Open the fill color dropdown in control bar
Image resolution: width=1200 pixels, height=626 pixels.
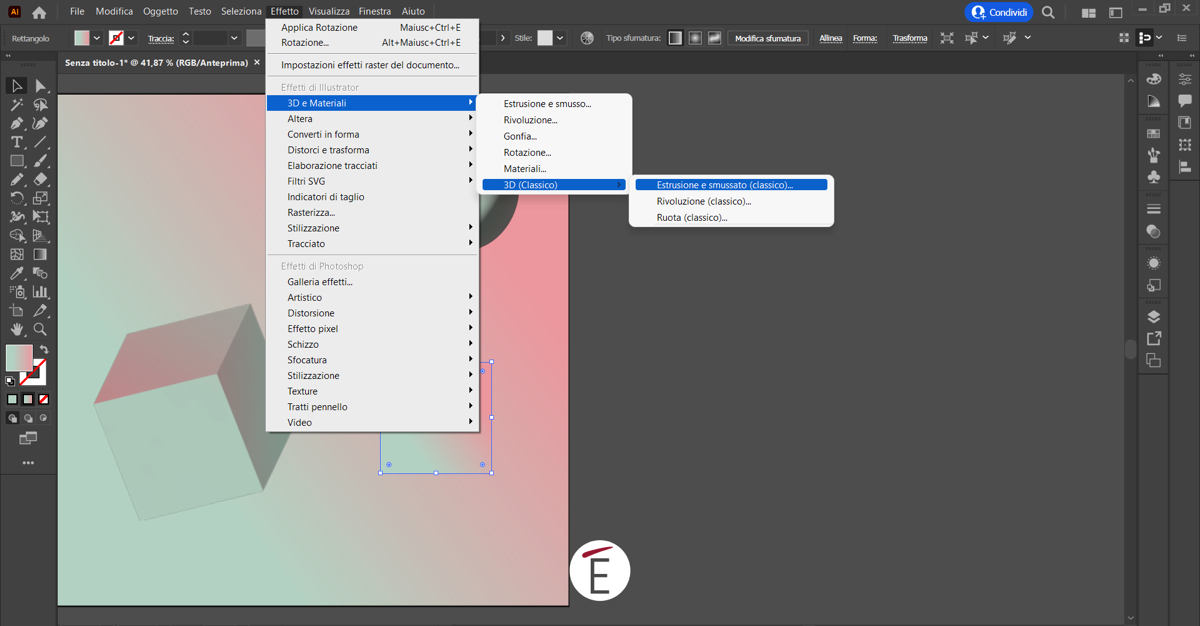pyautogui.click(x=98, y=38)
